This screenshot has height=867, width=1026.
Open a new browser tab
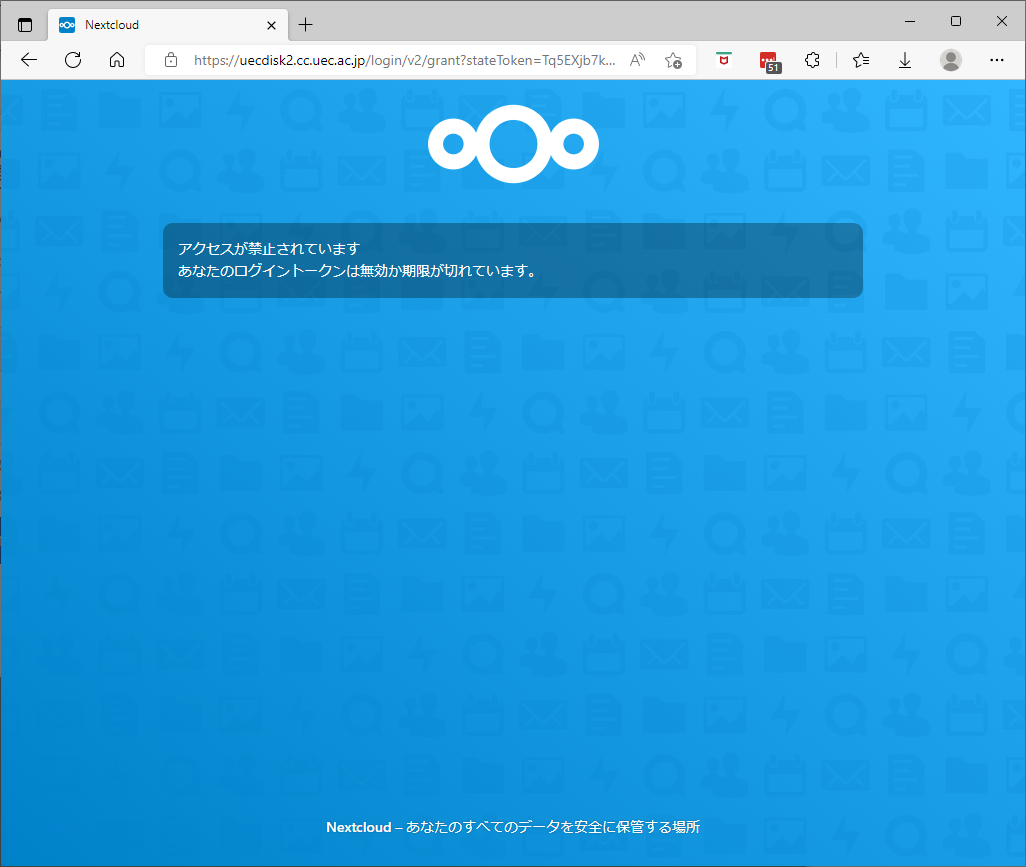click(x=306, y=25)
